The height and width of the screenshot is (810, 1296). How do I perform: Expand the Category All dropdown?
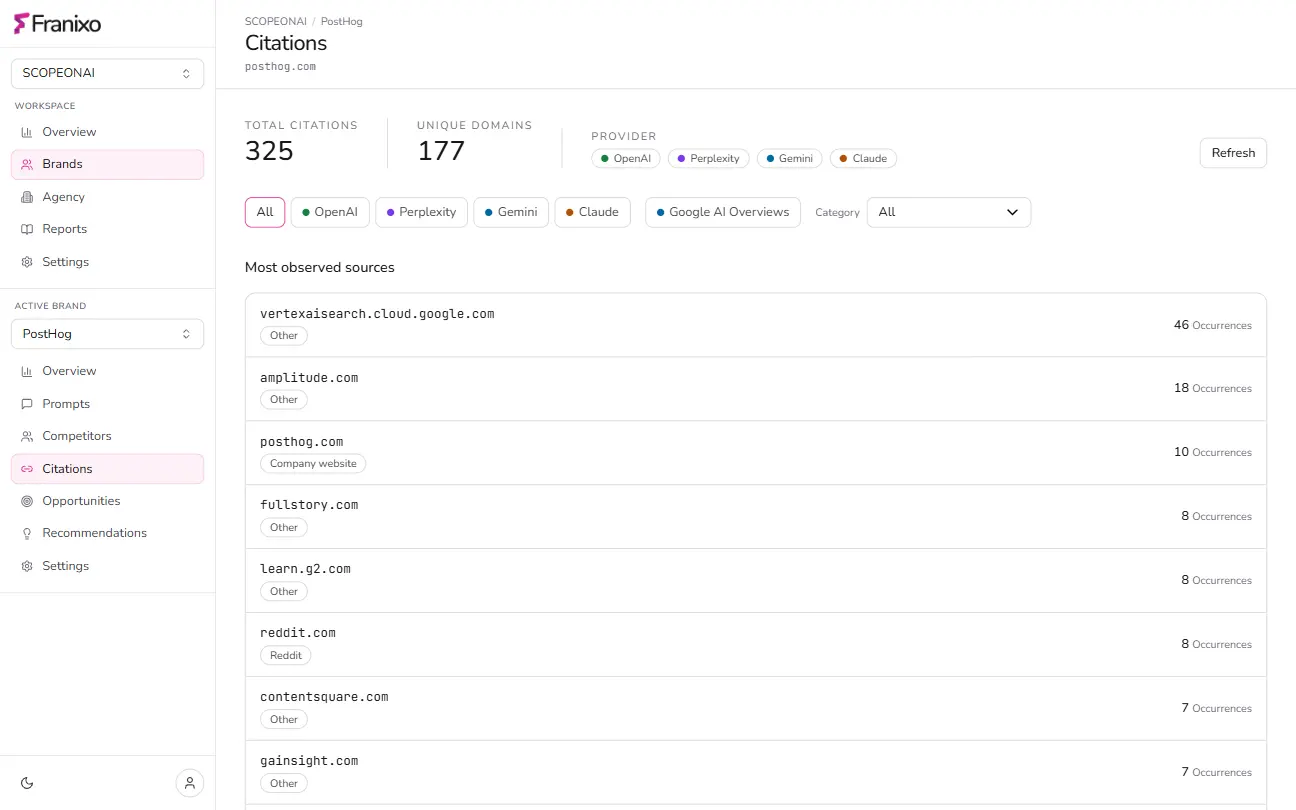click(948, 212)
